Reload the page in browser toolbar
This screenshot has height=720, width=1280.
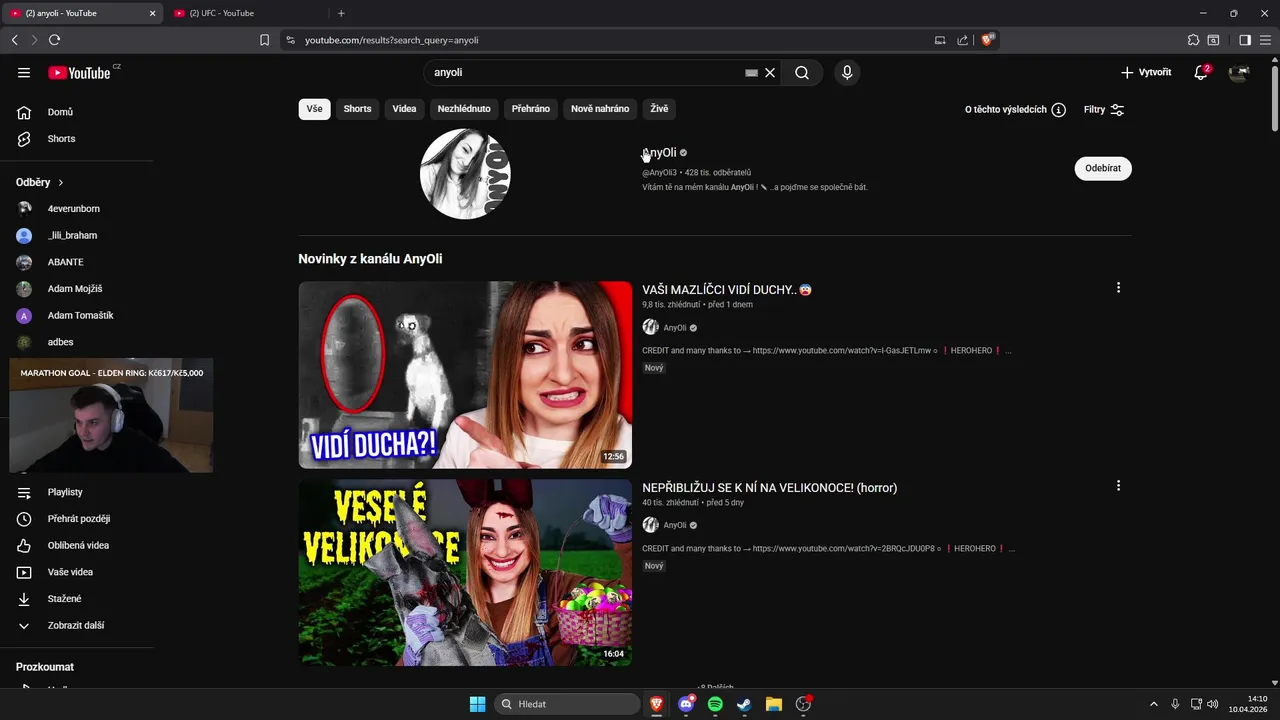pyautogui.click(x=54, y=40)
